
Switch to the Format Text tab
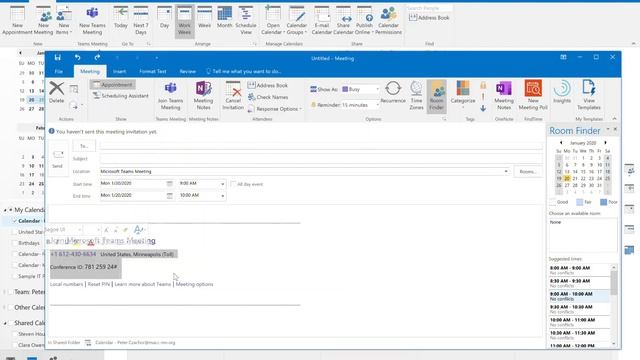pyautogui.click(x=153, y=71)
